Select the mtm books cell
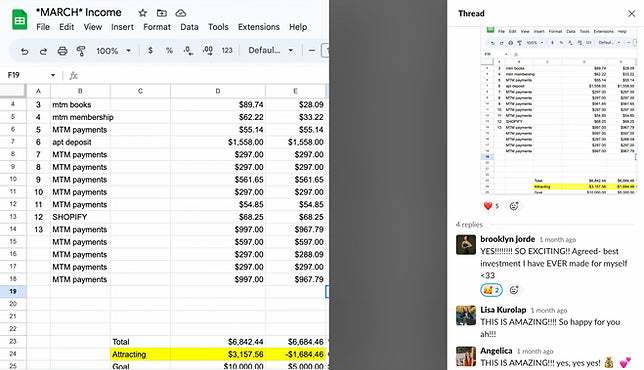 [80, 105]
